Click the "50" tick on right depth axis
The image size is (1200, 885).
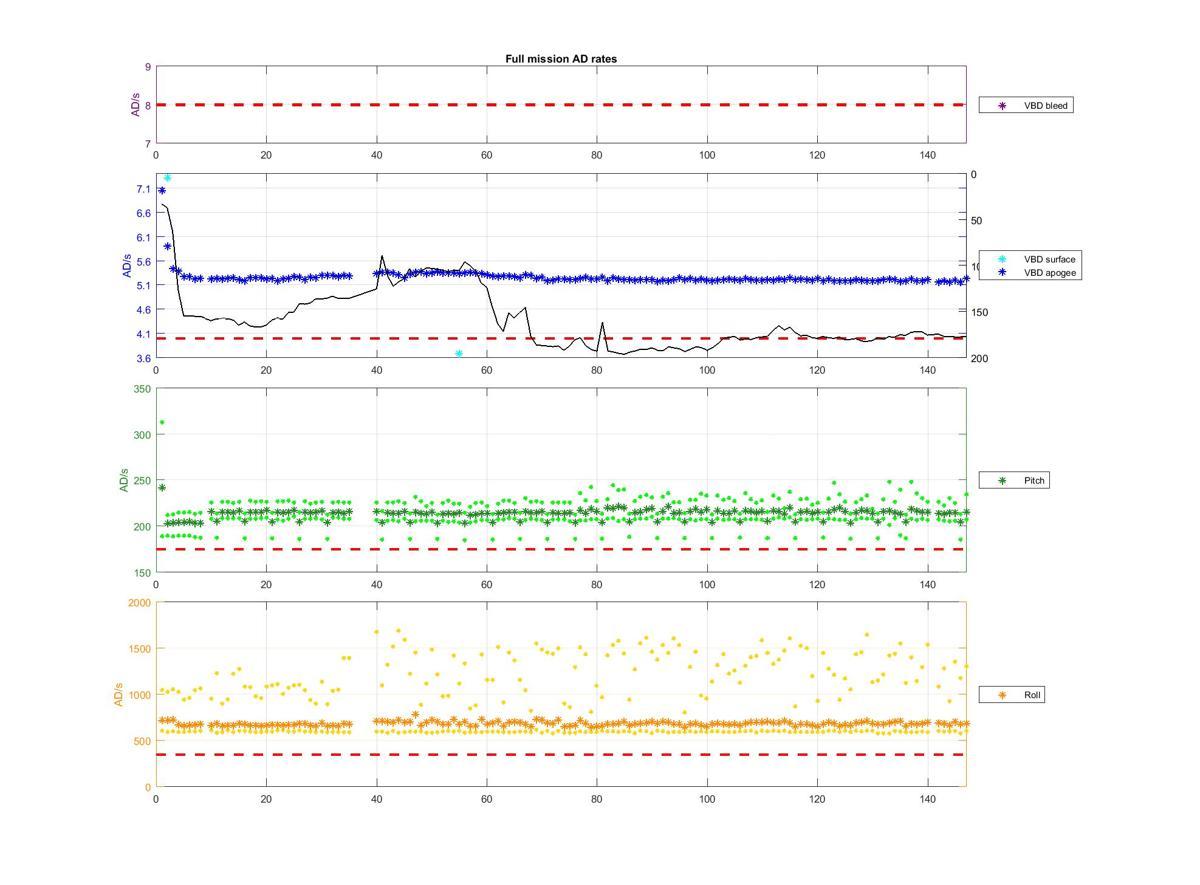977,221
